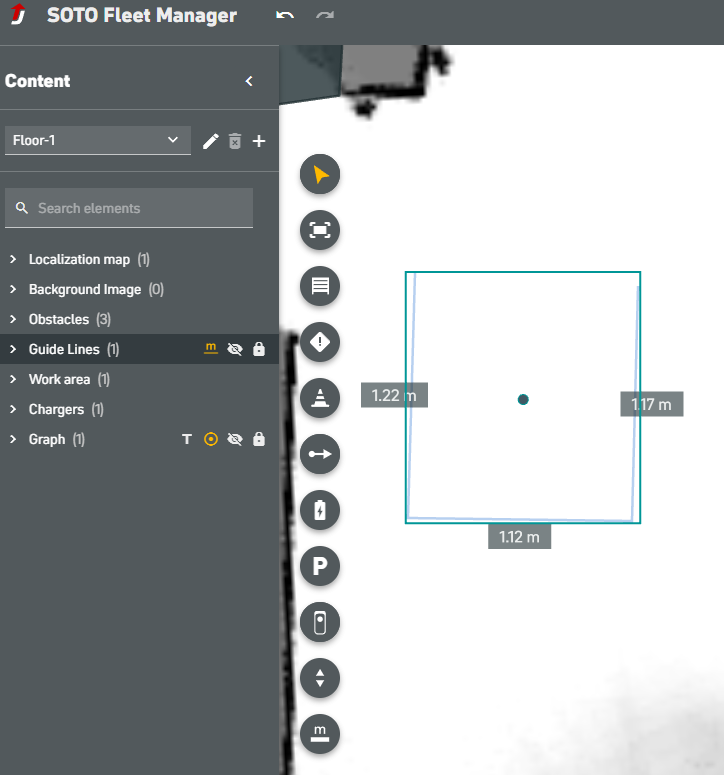Toggle text labels for Graph
The height and width of the screenshot is (775, 724).
pyautogui.click(x=187, y=439)
